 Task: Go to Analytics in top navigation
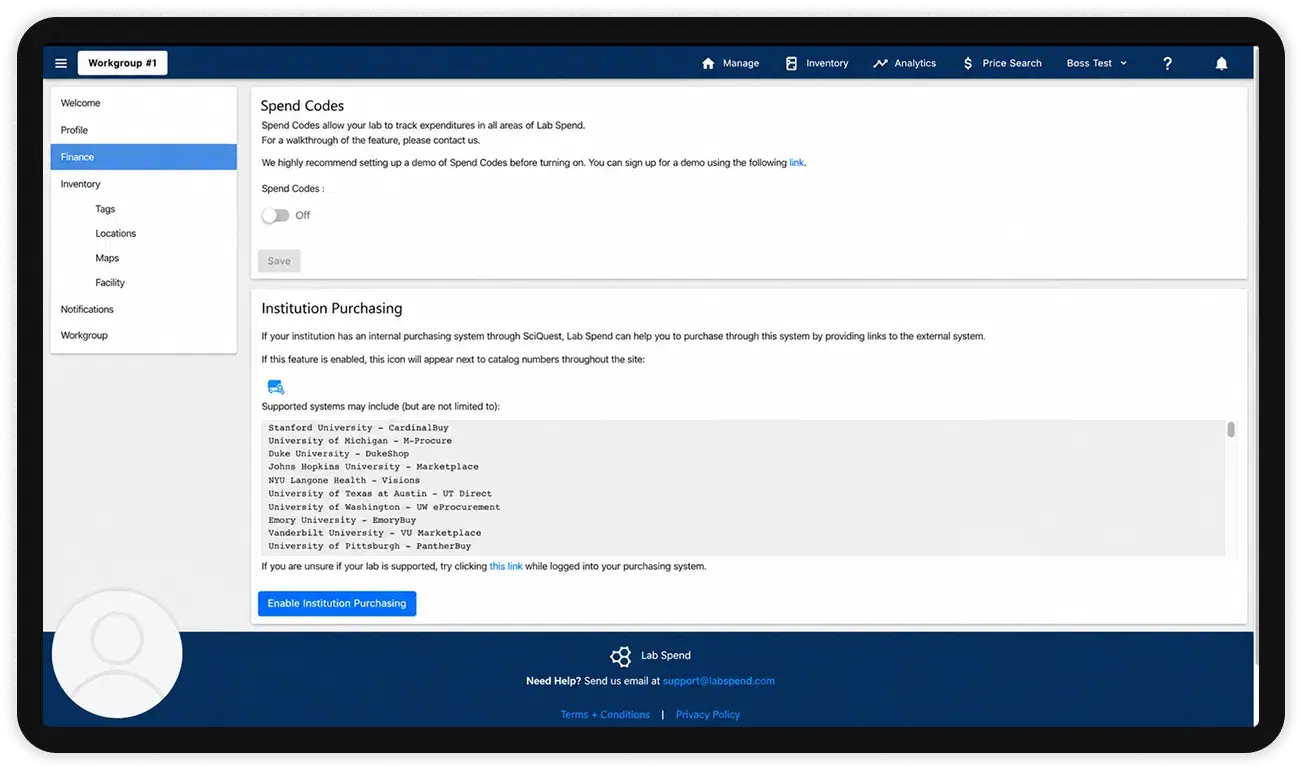pos(915,63)
